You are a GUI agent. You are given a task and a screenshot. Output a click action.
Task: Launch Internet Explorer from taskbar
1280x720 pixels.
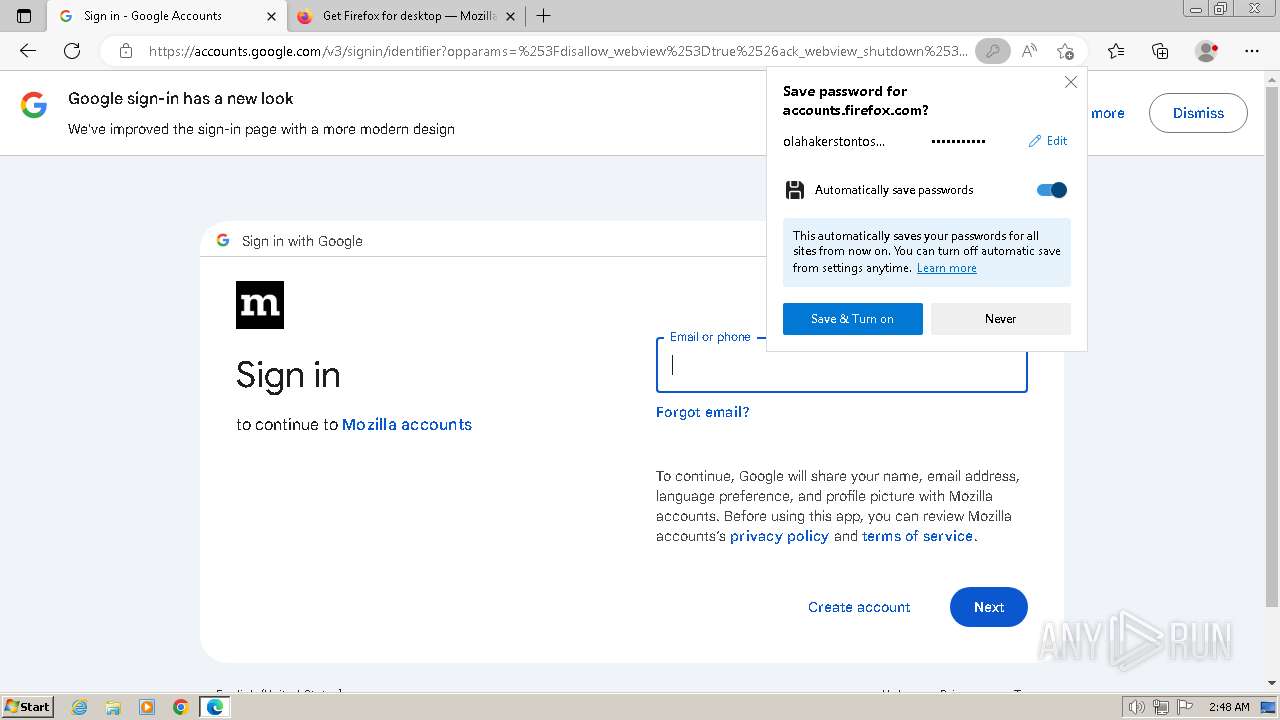pos(80,707)
